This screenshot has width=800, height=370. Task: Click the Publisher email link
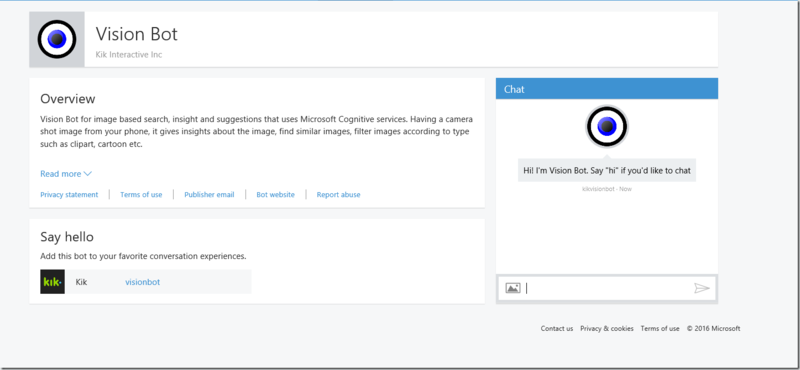209,194
